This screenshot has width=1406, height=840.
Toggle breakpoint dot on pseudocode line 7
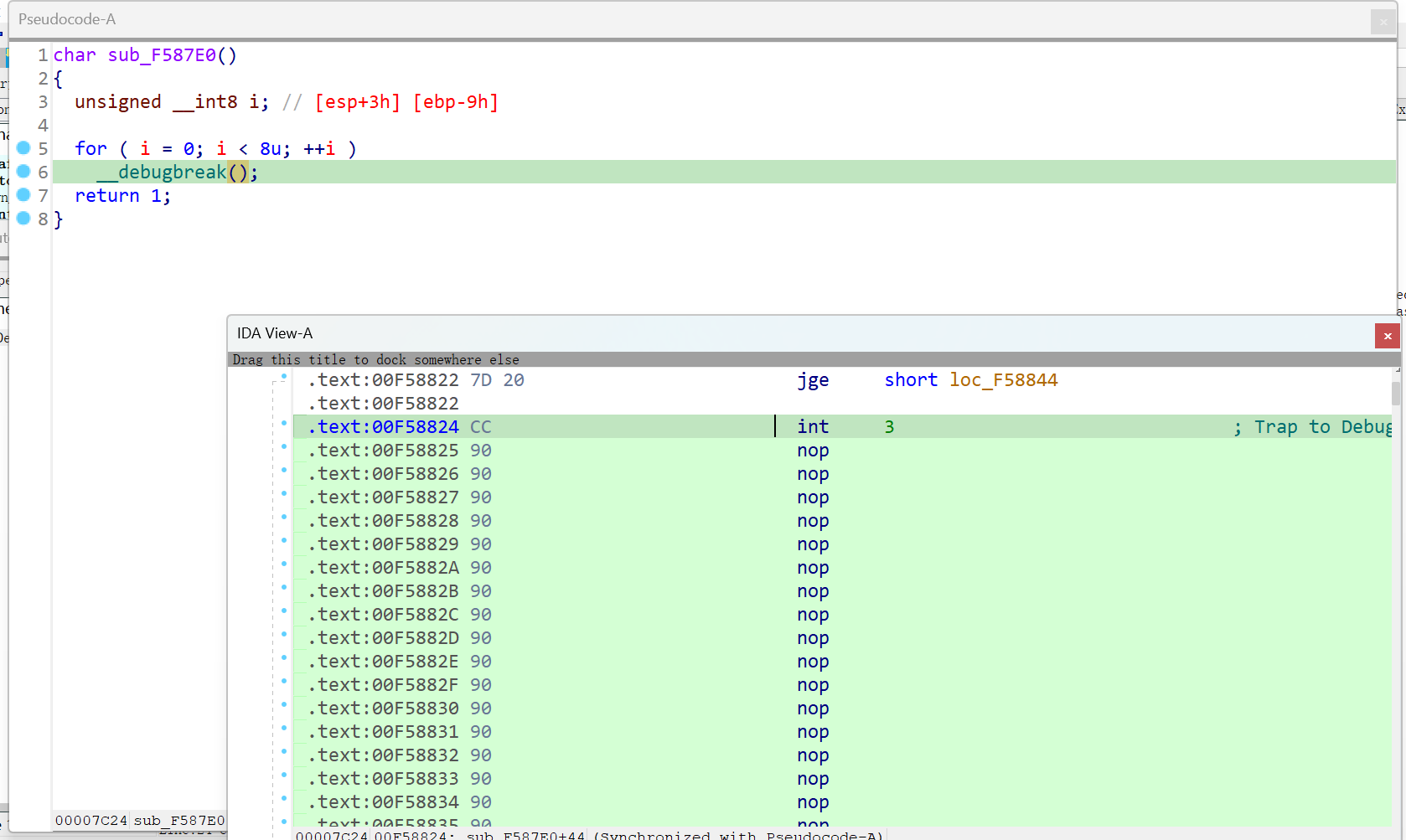tap(23, 195)
